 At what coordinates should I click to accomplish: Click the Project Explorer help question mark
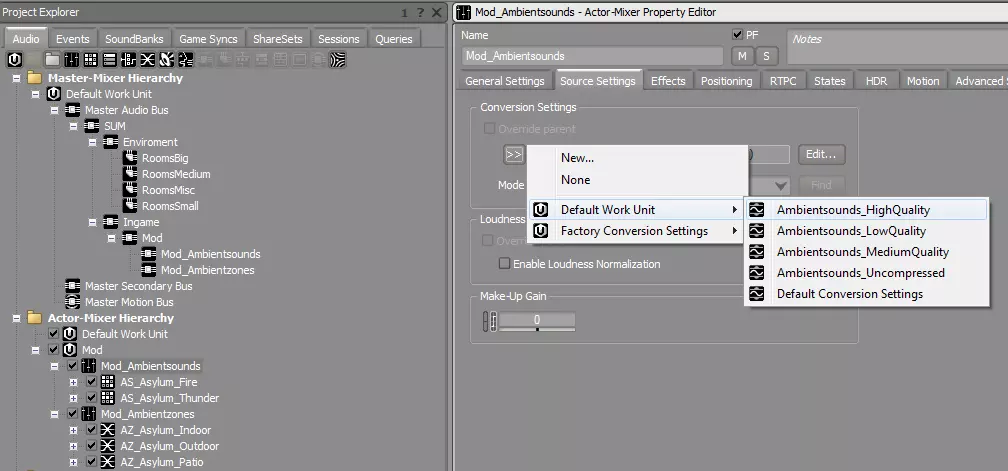tap(420, 13)
